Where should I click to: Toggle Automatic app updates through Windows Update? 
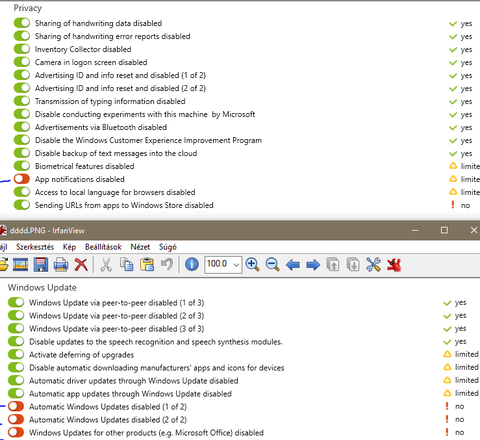point(16,393)
